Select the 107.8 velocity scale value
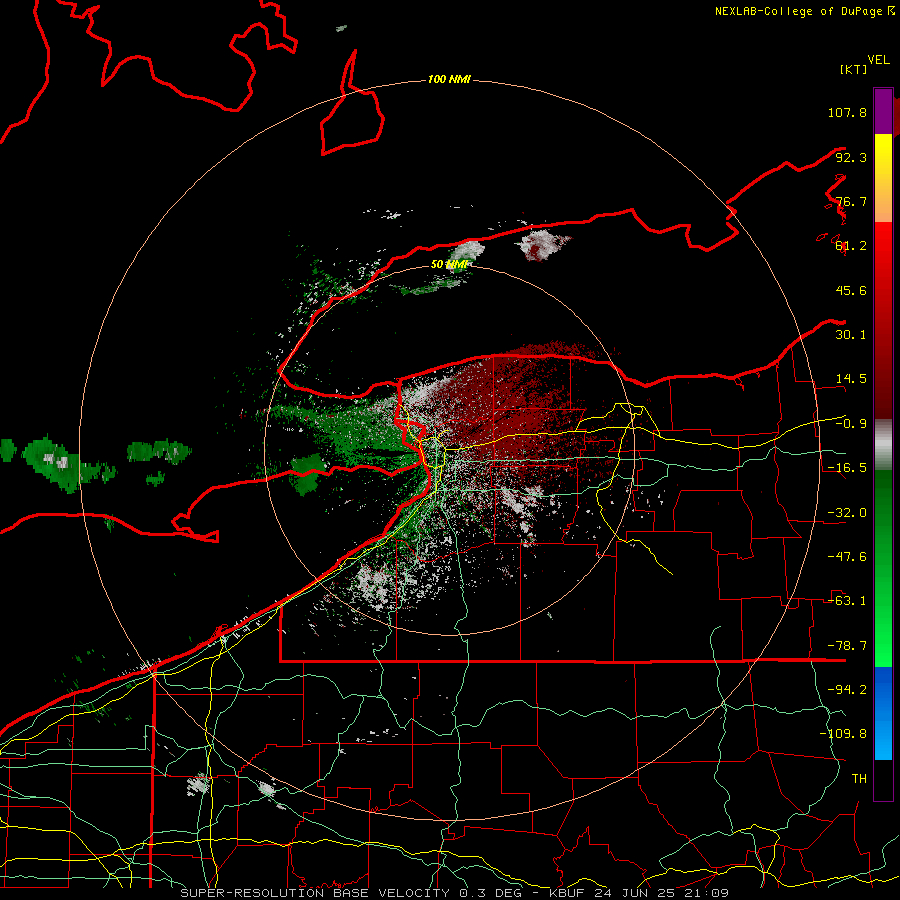900x900 pixels. click(x=847, y=112)
